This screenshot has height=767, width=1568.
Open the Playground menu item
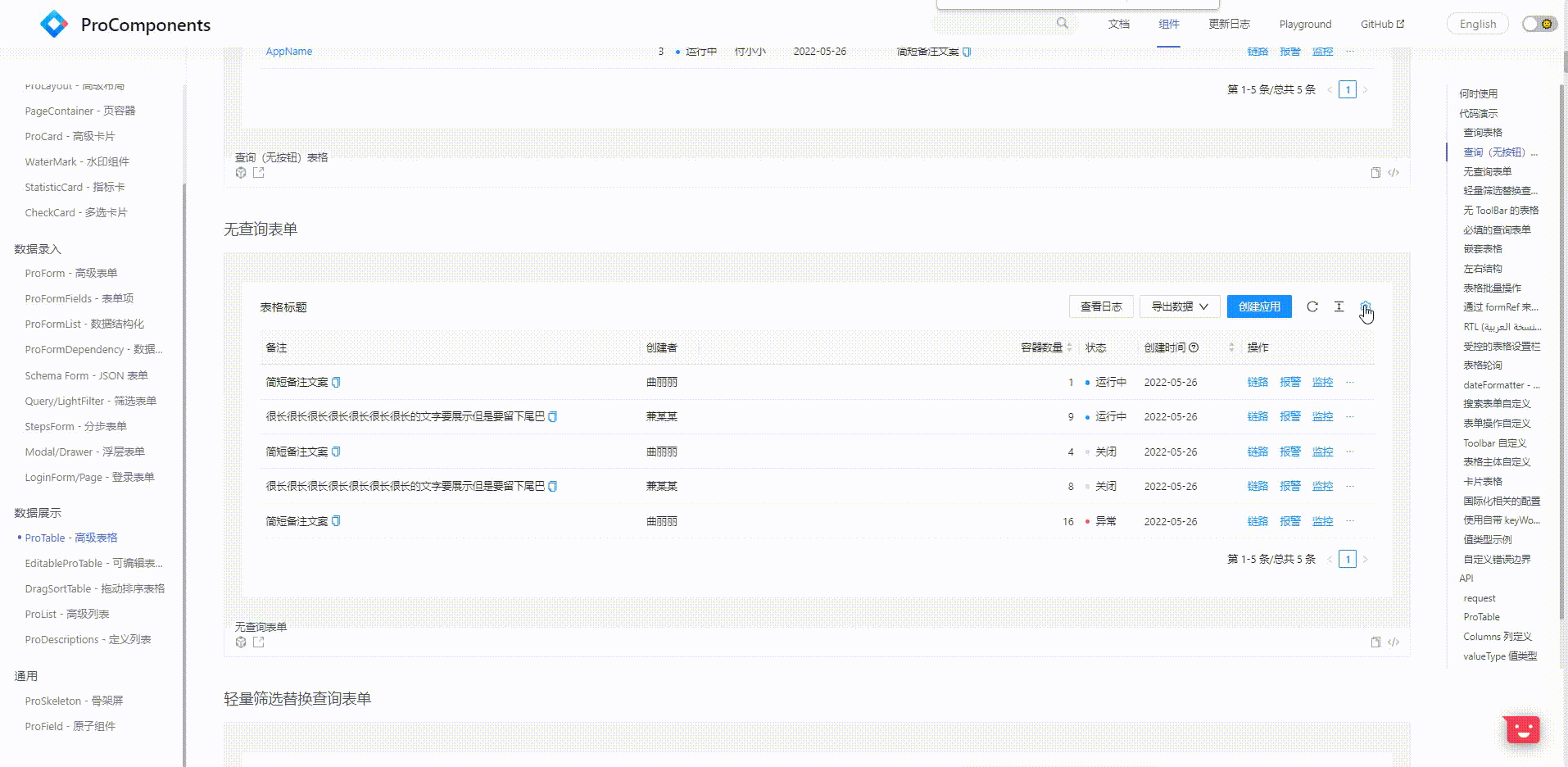click(x=1304, y=24)
